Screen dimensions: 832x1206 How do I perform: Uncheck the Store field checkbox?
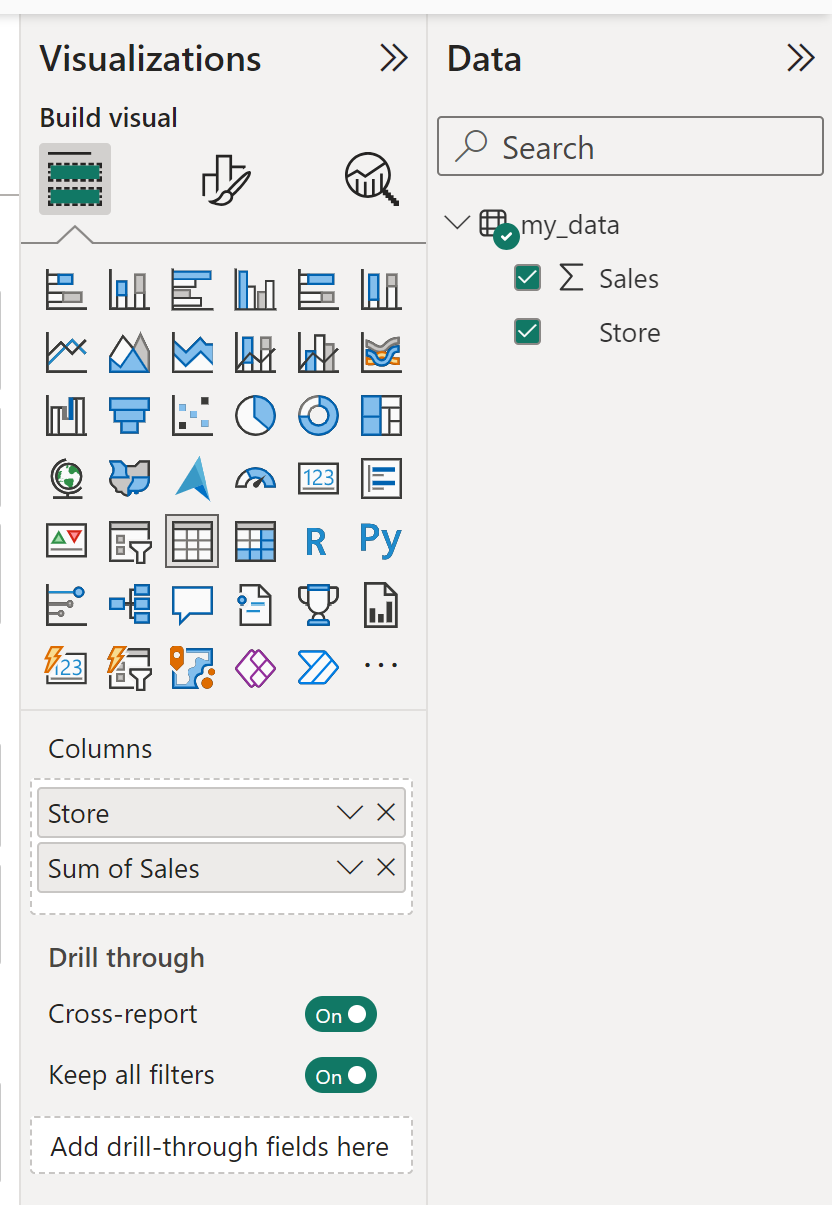pyautogui.click(x=527, y=331)
